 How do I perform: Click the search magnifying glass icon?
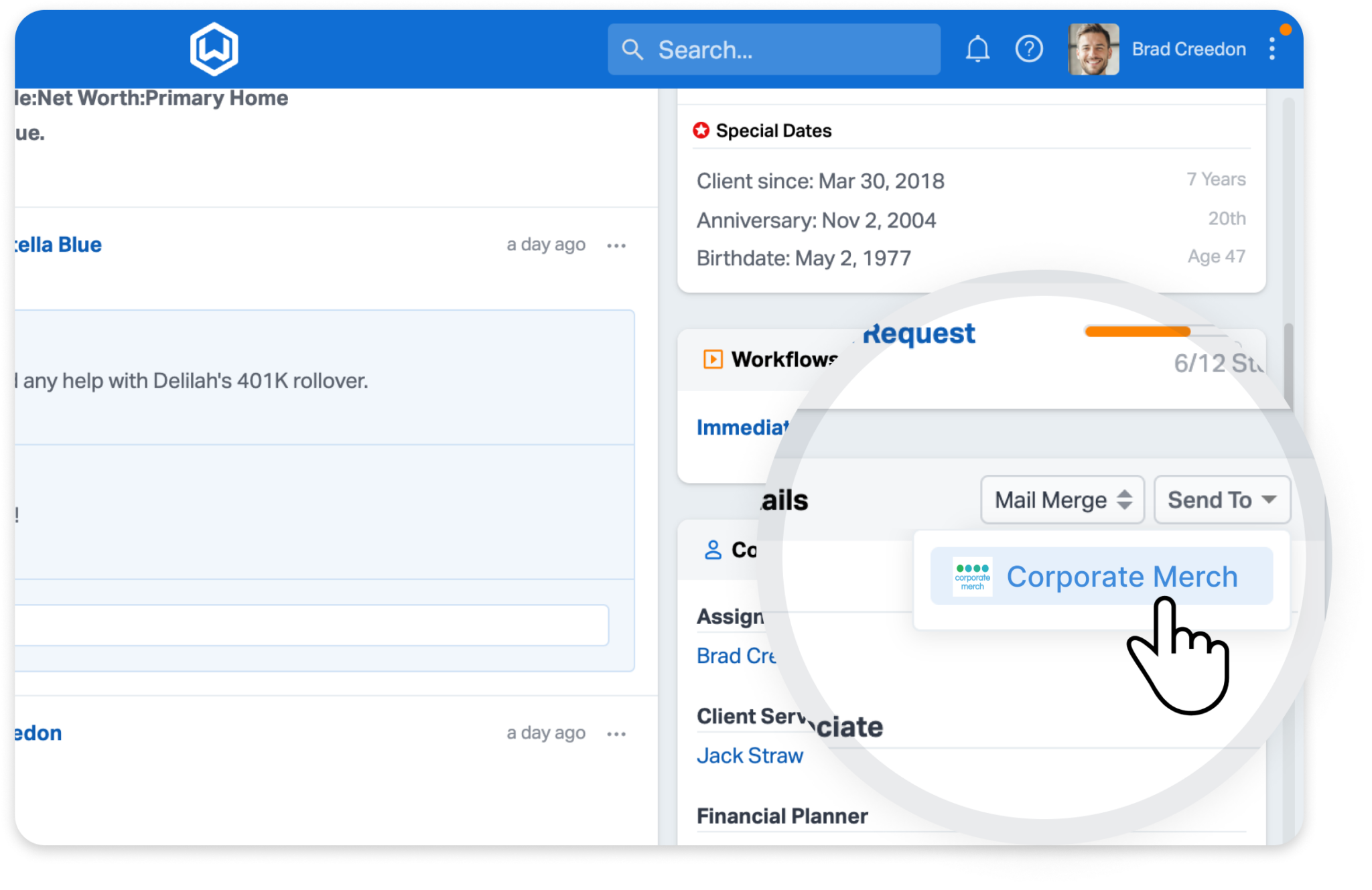tap(632, 49)
